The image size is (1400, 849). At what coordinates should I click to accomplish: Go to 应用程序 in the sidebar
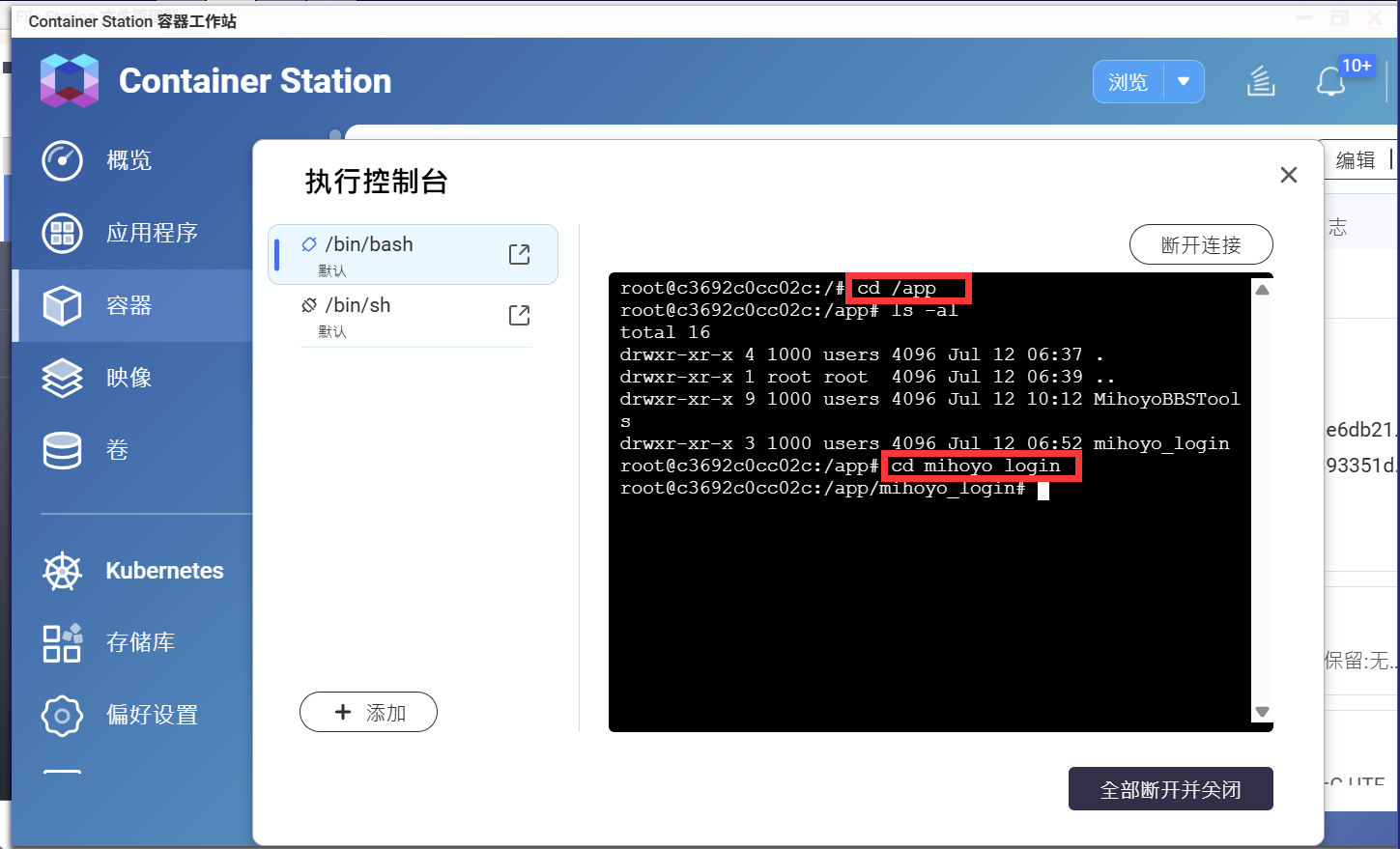click(152, 233)
